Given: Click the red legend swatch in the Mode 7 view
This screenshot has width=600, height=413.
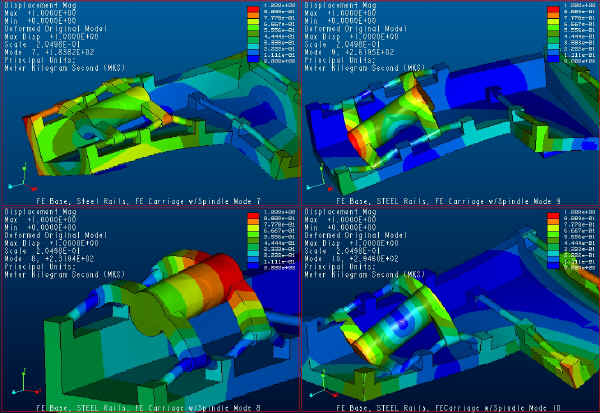Looking at the screenshot, I should (x=253, y=9).
